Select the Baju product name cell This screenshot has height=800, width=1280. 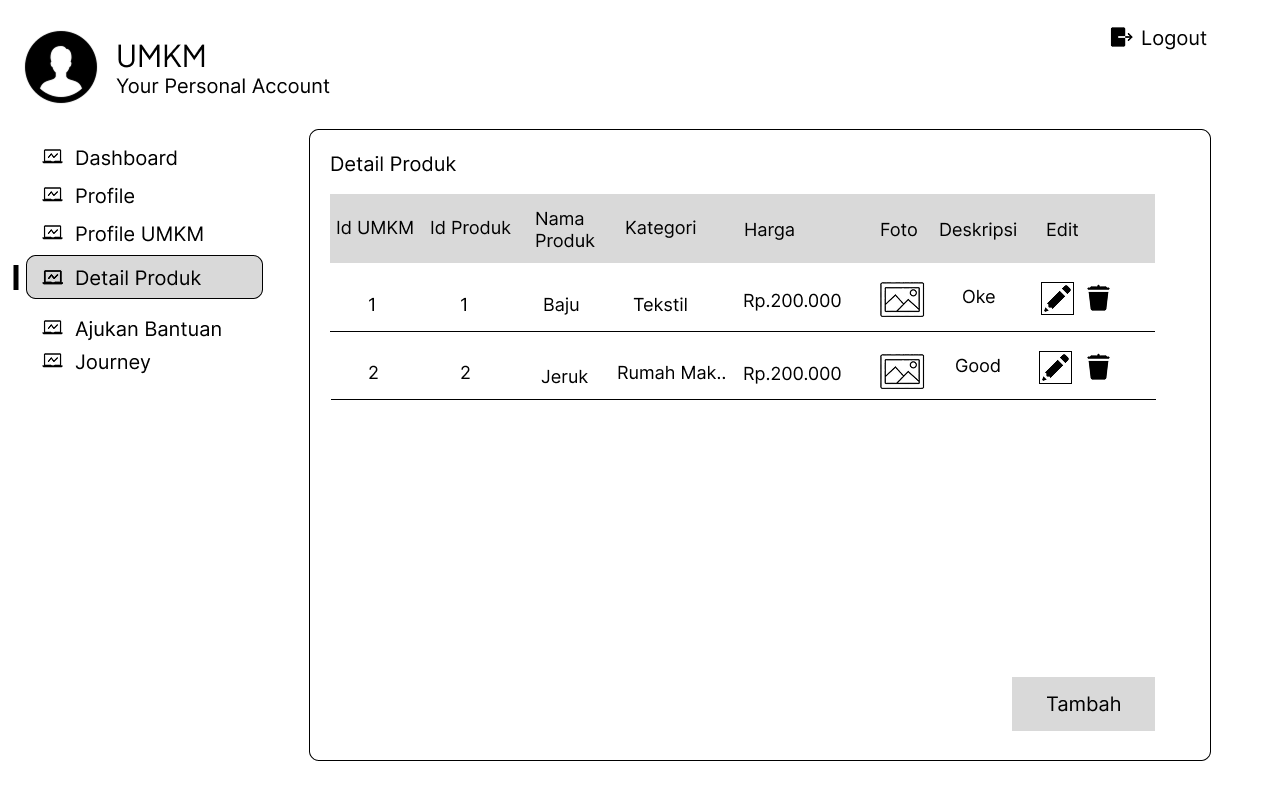point(561,305)
